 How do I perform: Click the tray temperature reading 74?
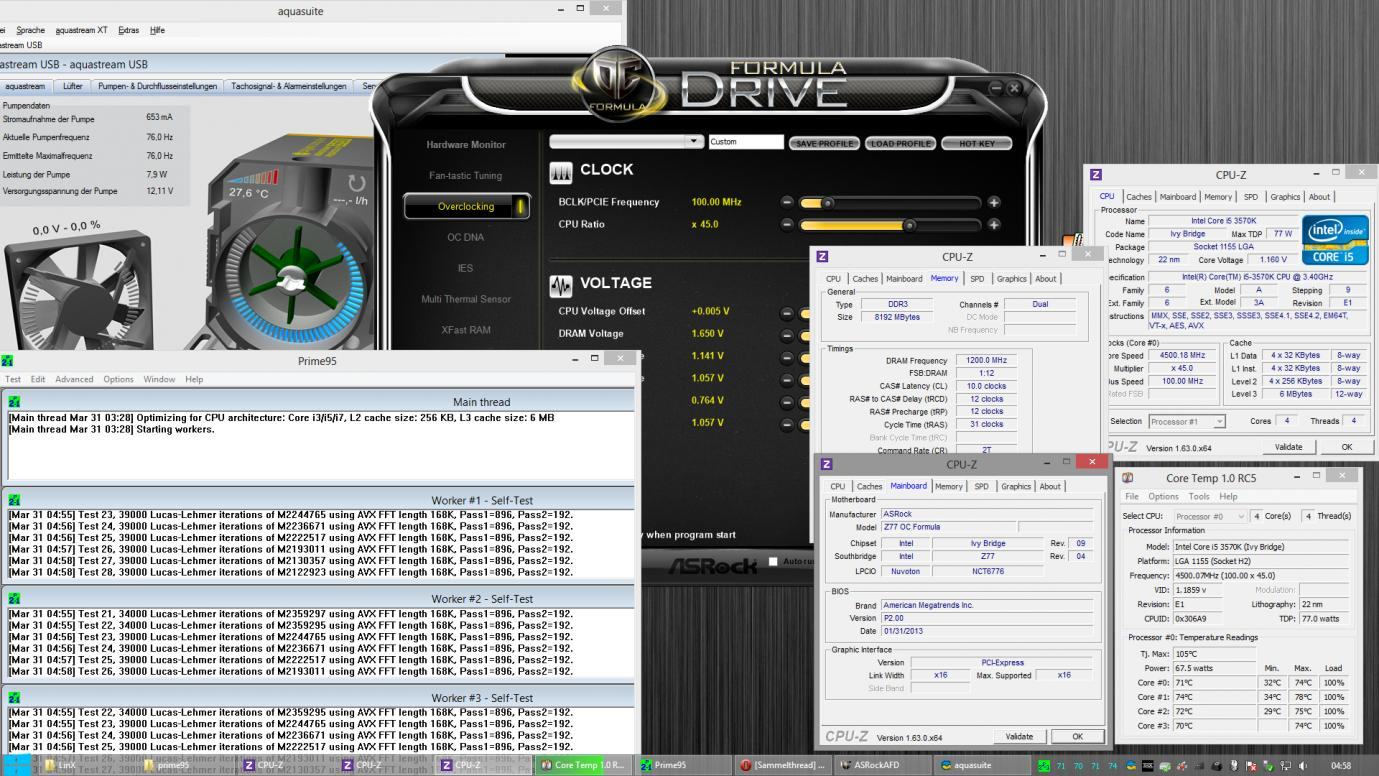[x=1112, y=766]
